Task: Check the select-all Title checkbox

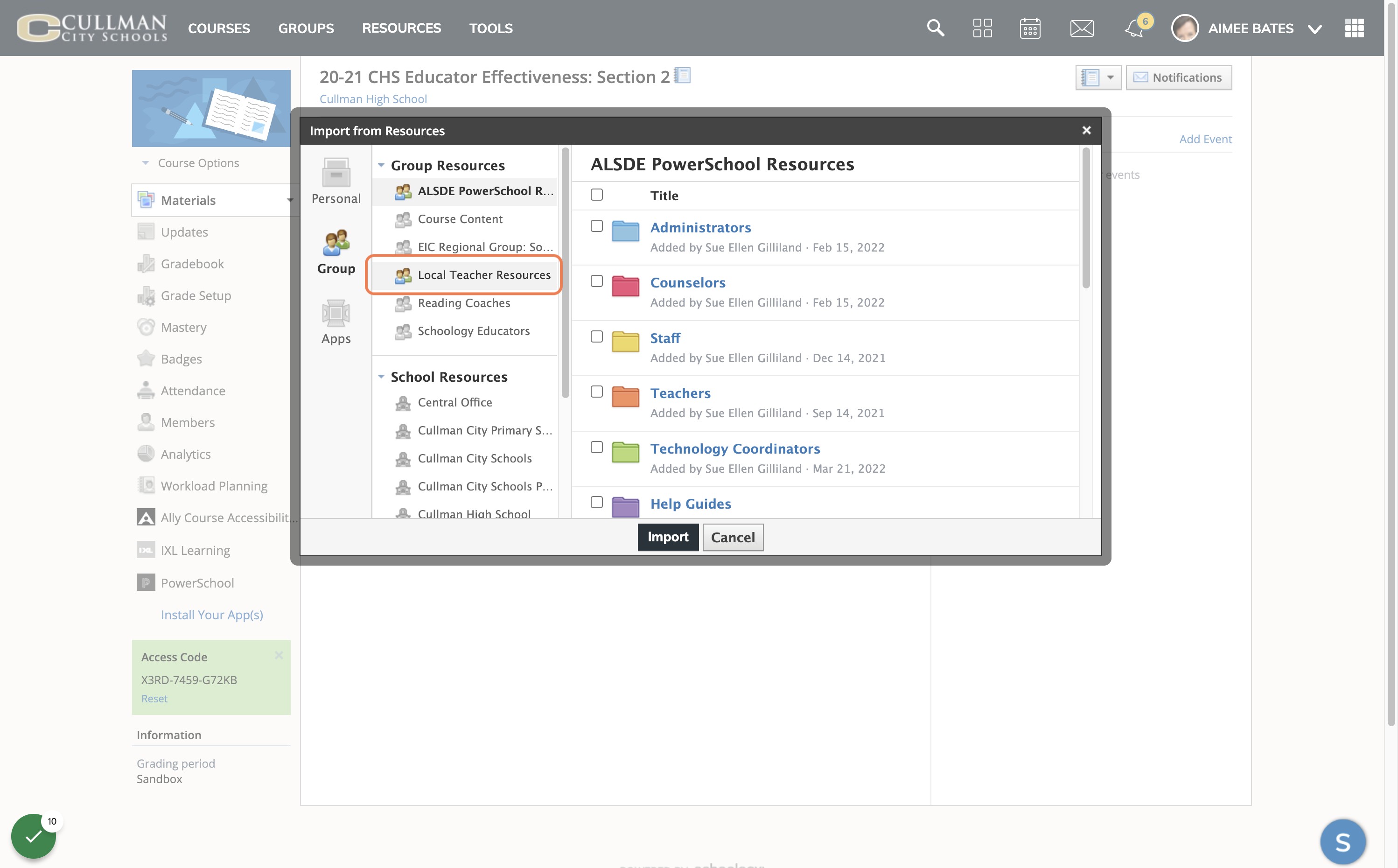Action: [x=596, y=195]
